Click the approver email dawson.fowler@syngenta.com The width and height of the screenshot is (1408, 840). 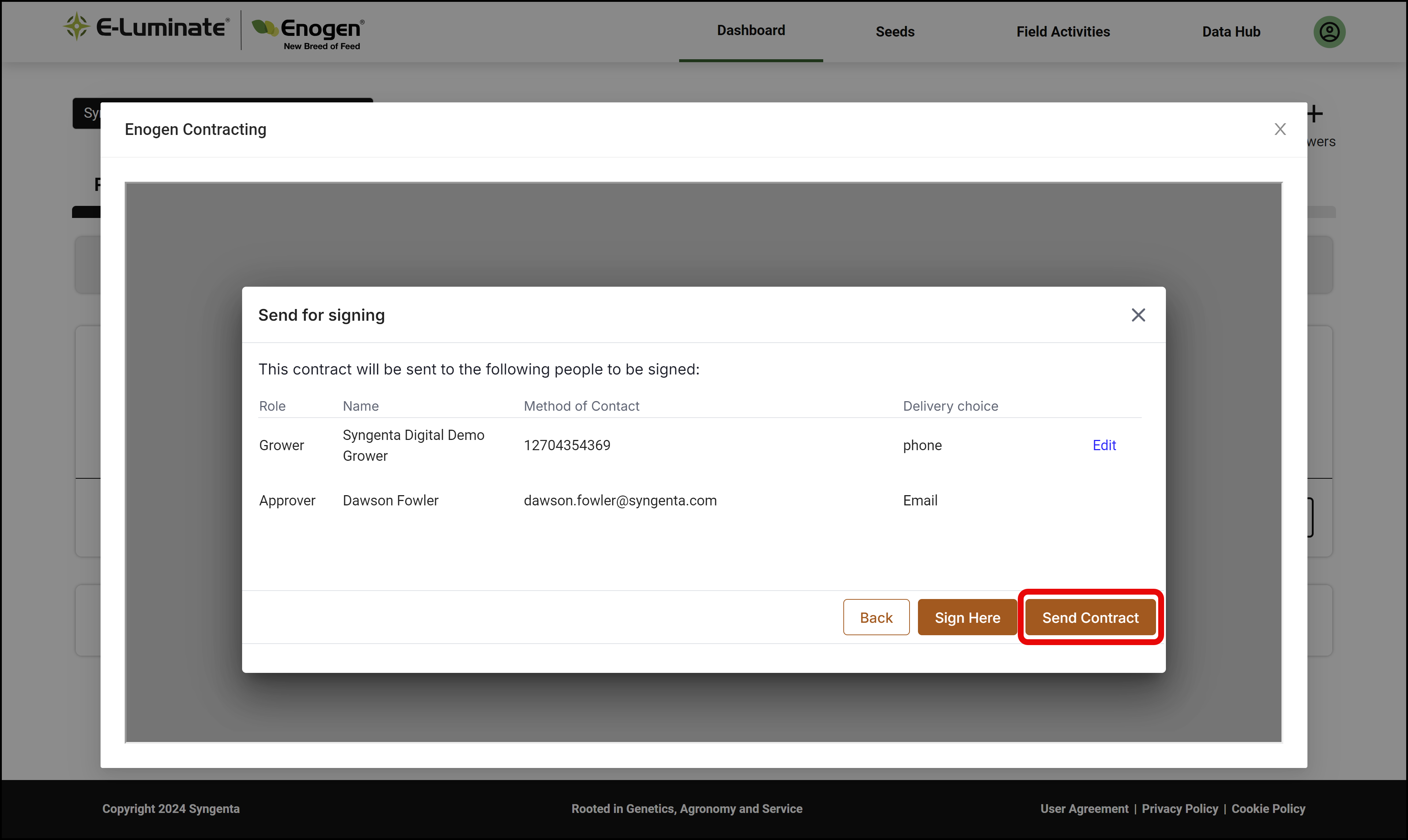point(620,500)
